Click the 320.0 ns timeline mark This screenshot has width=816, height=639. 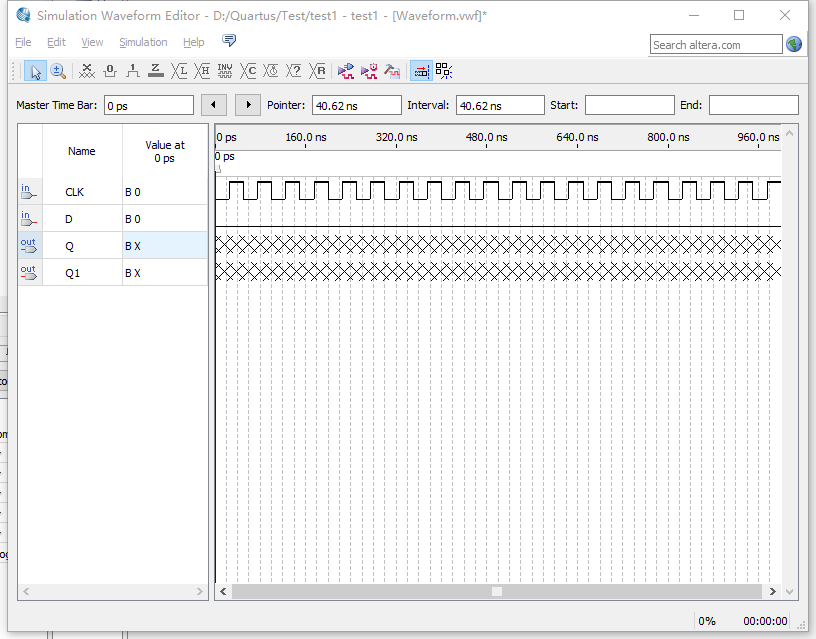click(x=397, y=137)
